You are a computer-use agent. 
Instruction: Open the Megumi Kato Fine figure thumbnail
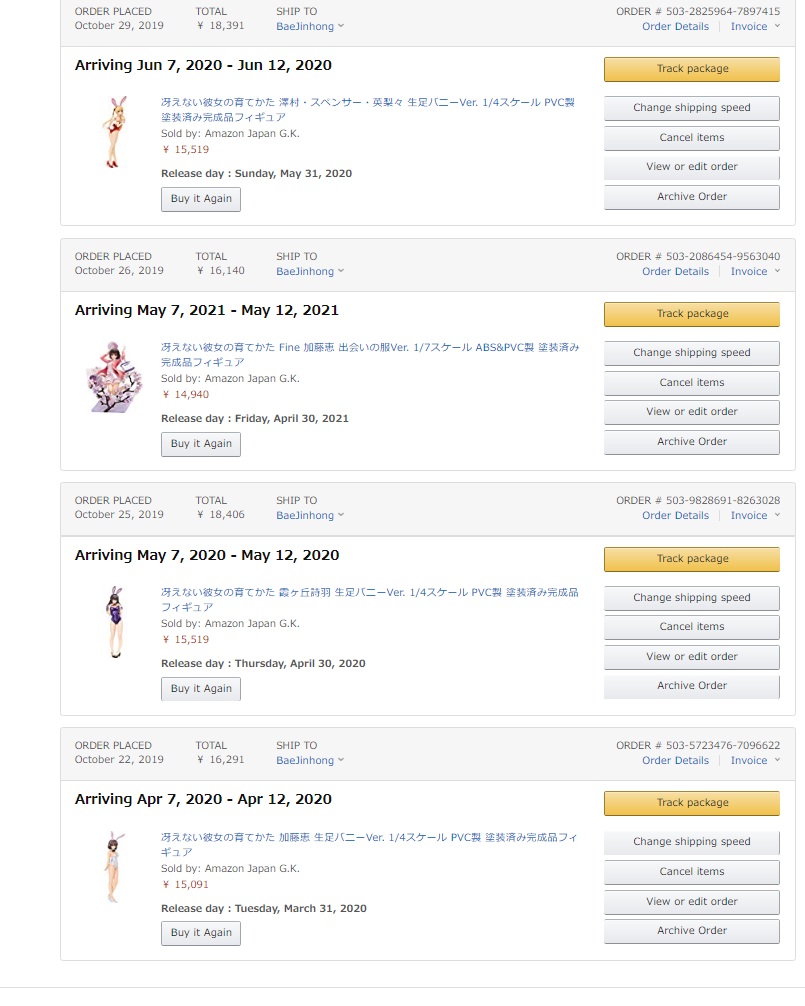114,377
